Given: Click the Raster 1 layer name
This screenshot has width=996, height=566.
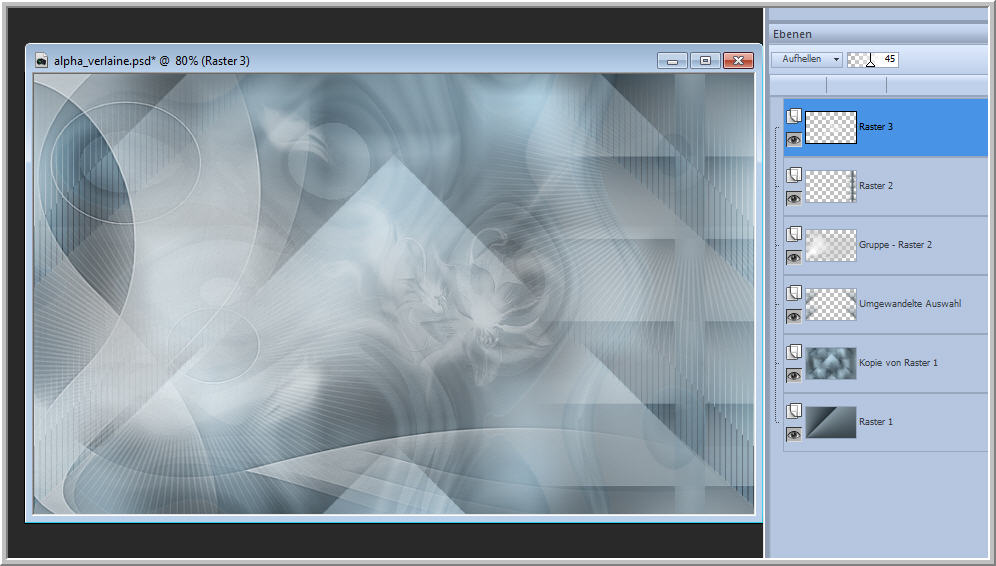Looking at the screenshot, I should pyautogui.click(x=876, y=422).
